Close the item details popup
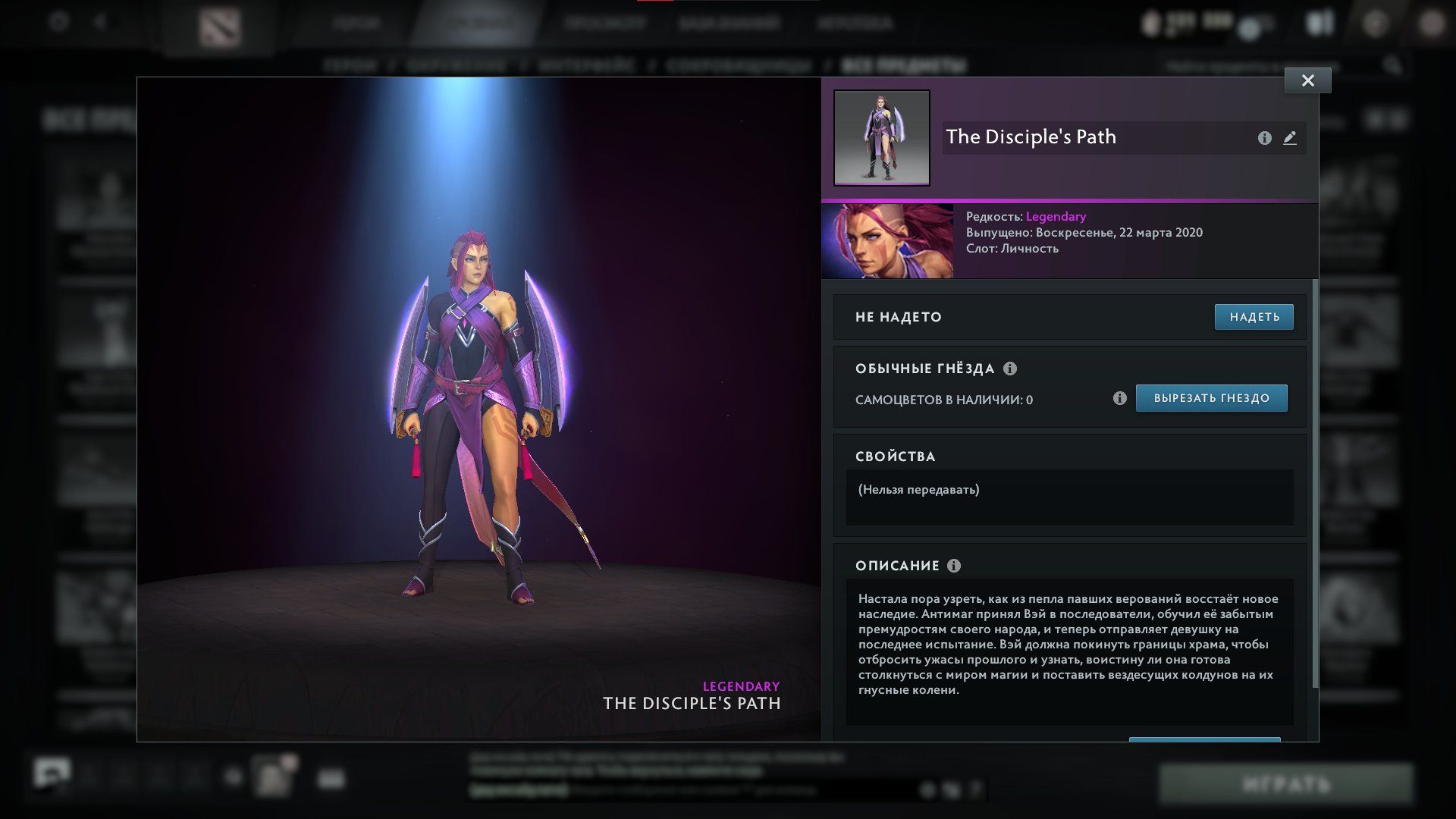 click(x=1307, y=80)
